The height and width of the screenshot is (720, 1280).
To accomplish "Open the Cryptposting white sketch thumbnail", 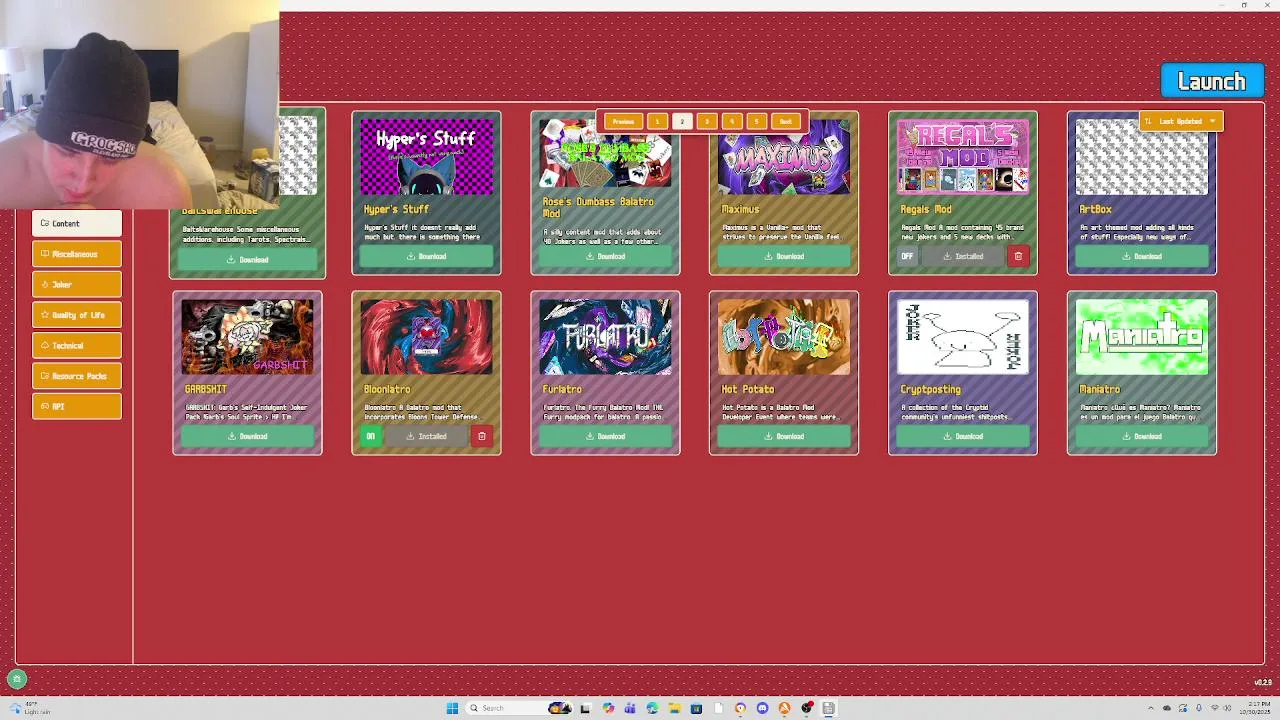I will click(963, 337).
